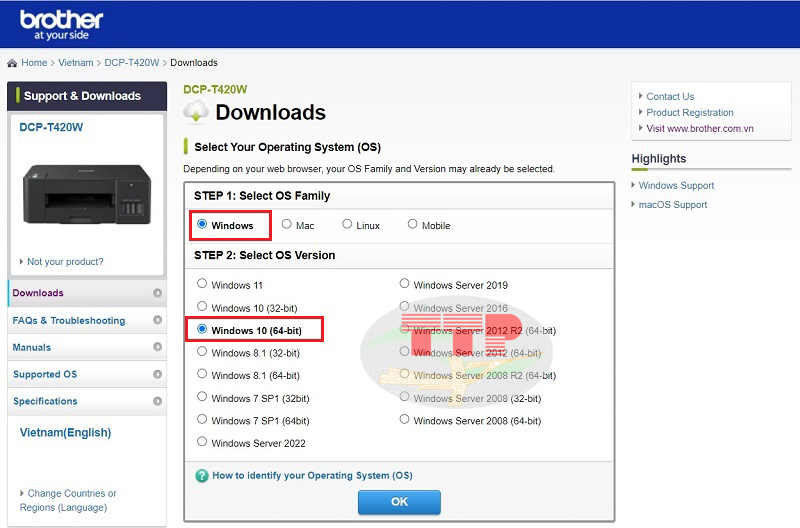Click the OK button
The width and height of the screenshot is (800, 528).
tap(399, 502)
